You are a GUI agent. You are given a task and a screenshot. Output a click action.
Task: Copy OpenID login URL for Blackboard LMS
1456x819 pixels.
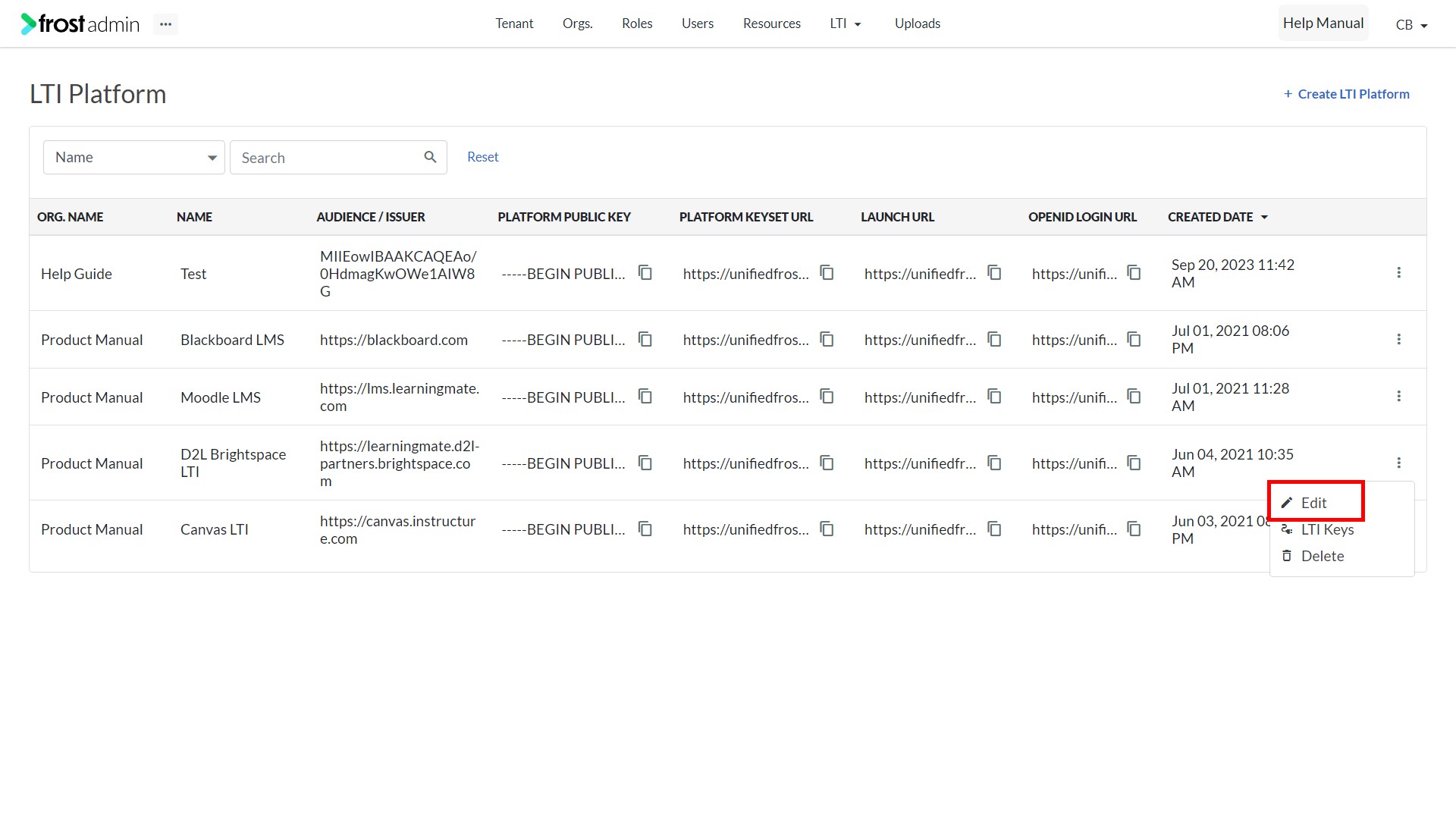[1134, 339]
